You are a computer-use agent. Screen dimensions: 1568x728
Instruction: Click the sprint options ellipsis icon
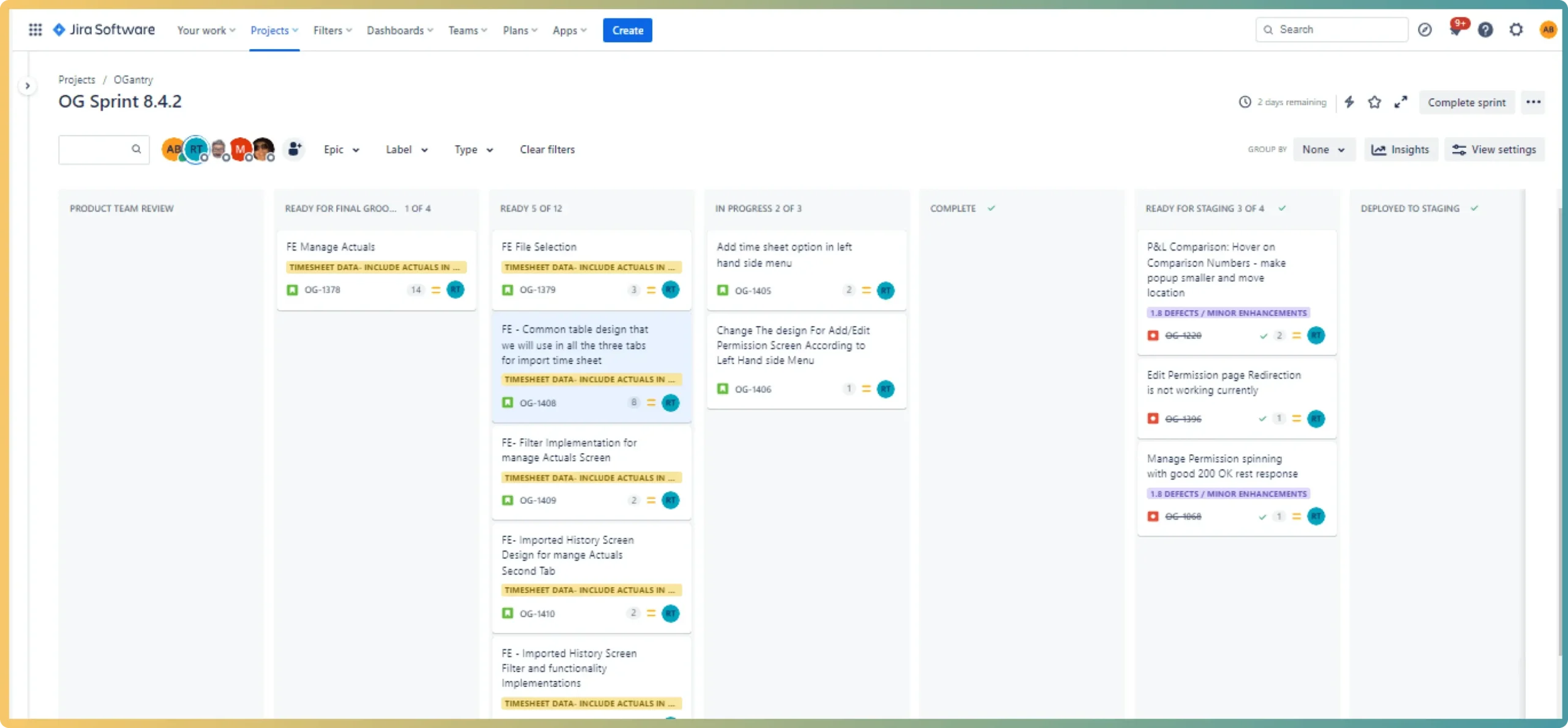click(1533, 102)
